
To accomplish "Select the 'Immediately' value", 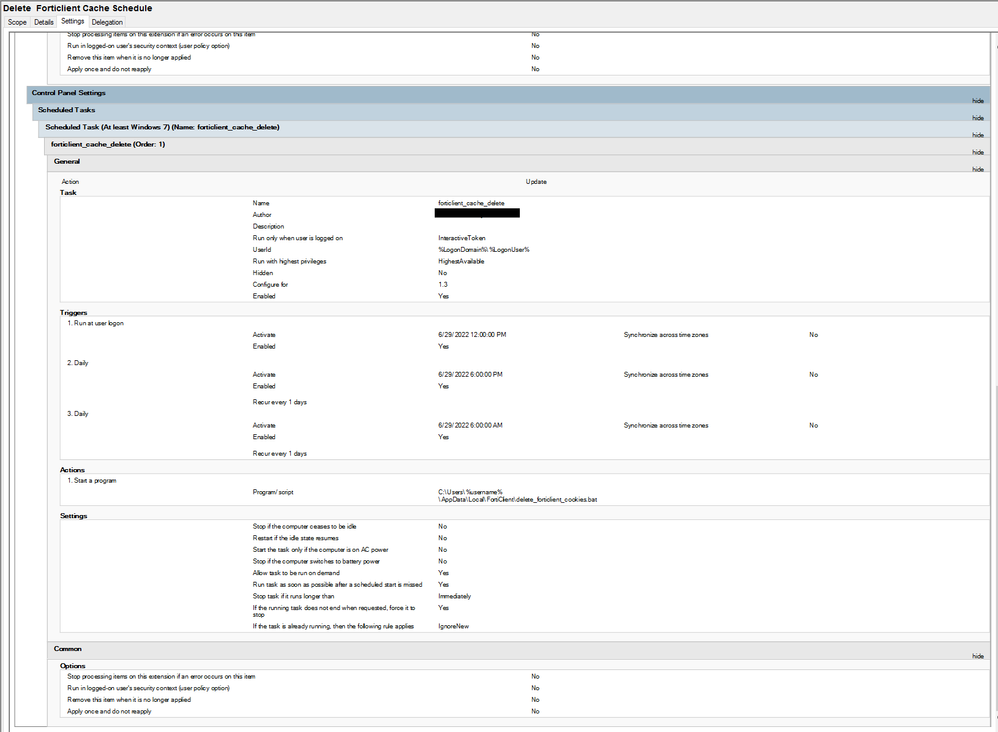I will click(x=454, y=596).
